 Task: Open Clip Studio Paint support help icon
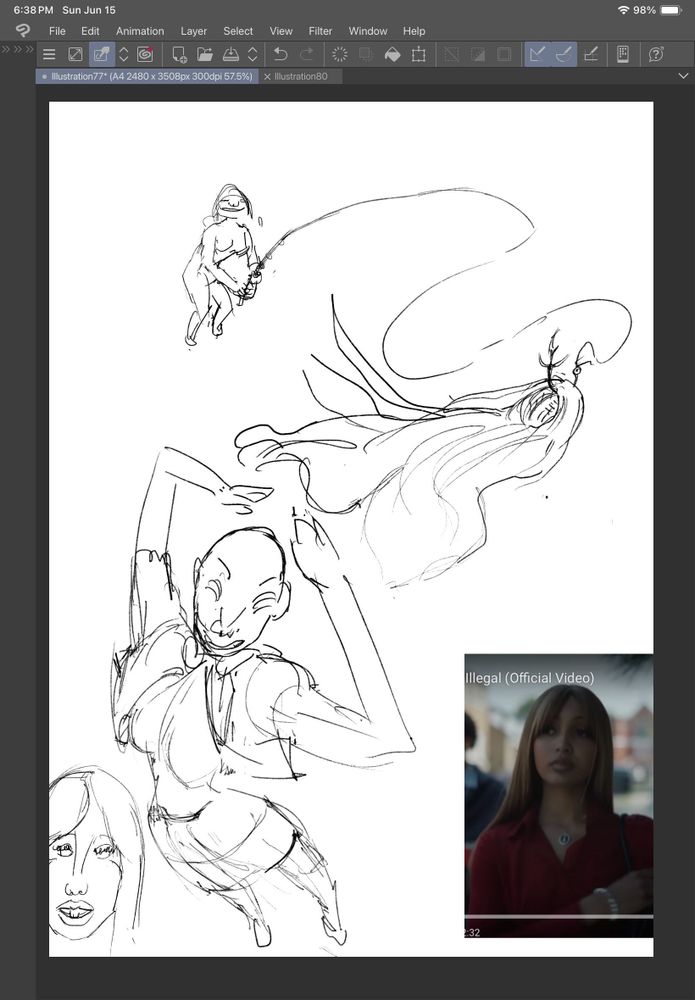click(656, 55)
